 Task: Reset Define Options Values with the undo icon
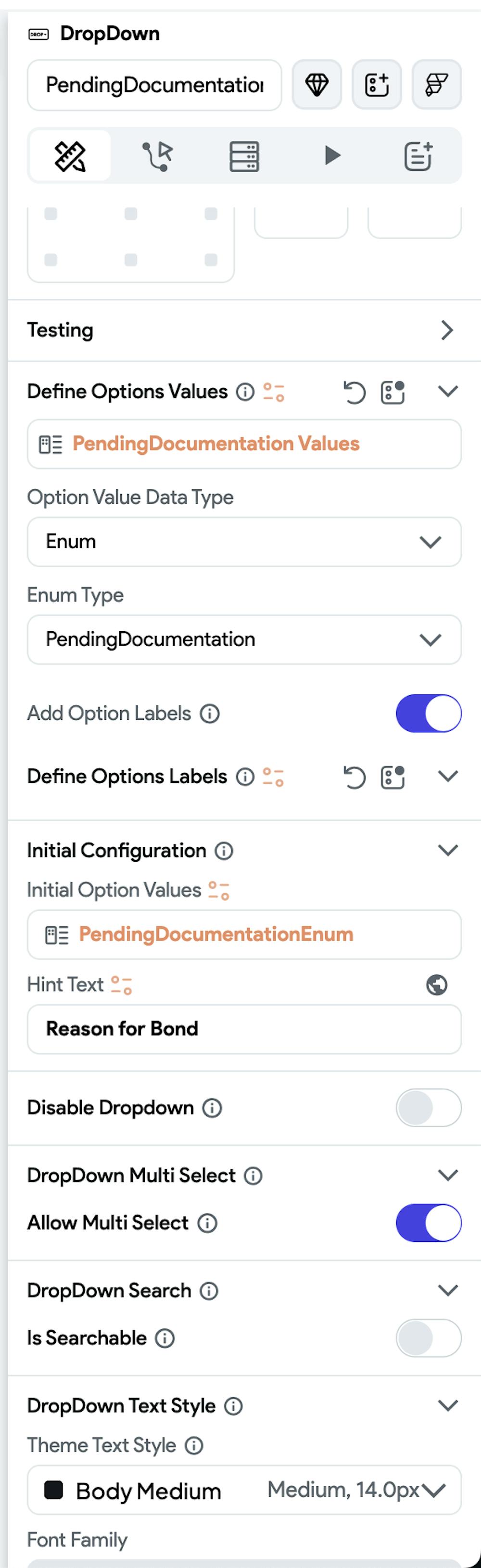354,392
